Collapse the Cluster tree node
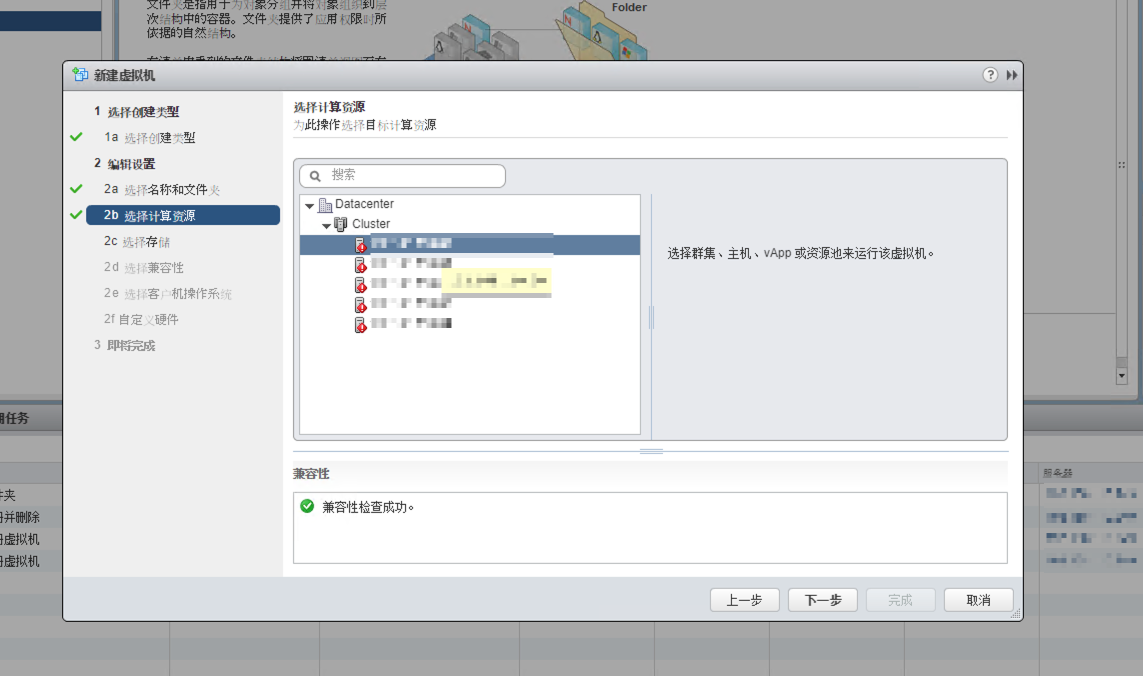The width and height of the screenshot is (1143, 676). tap(326, 225)
